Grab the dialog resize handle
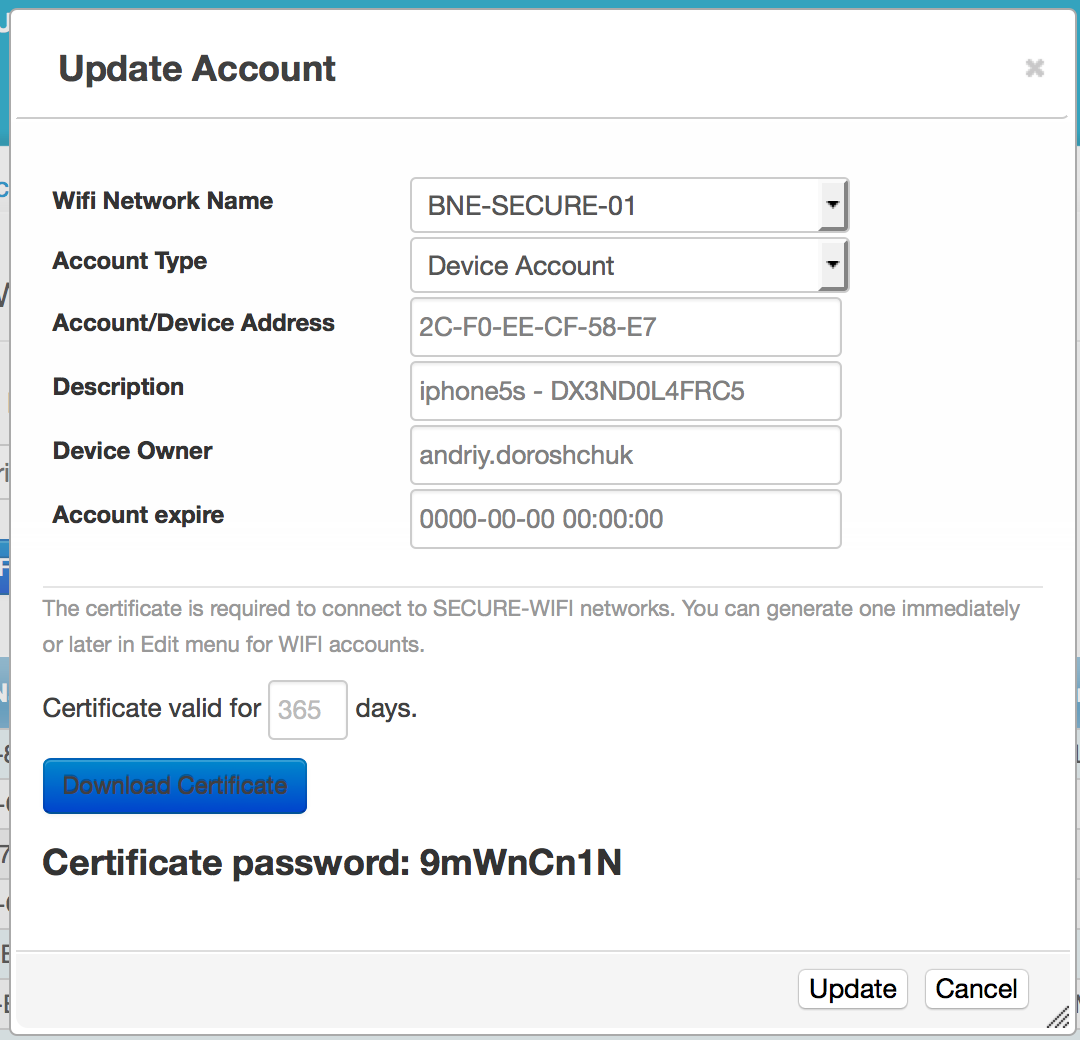The image size is (1080, 1040). (1058, 1017)
